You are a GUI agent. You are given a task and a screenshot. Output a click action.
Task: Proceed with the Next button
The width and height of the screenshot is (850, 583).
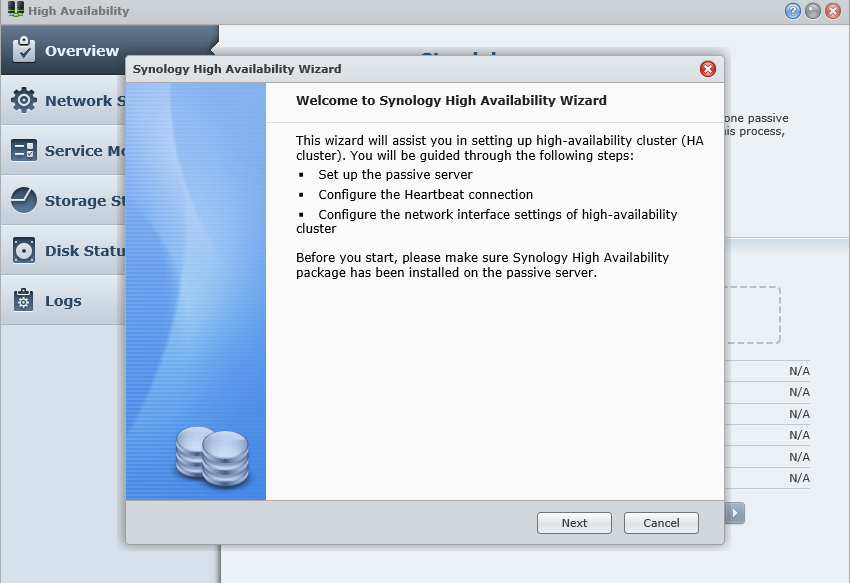pyautogui.click(x=574, y=523)
